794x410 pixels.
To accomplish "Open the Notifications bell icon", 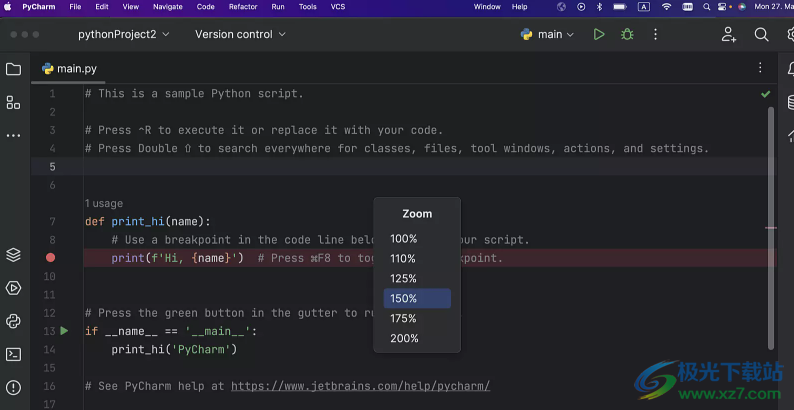I will [x=791, y=69].
